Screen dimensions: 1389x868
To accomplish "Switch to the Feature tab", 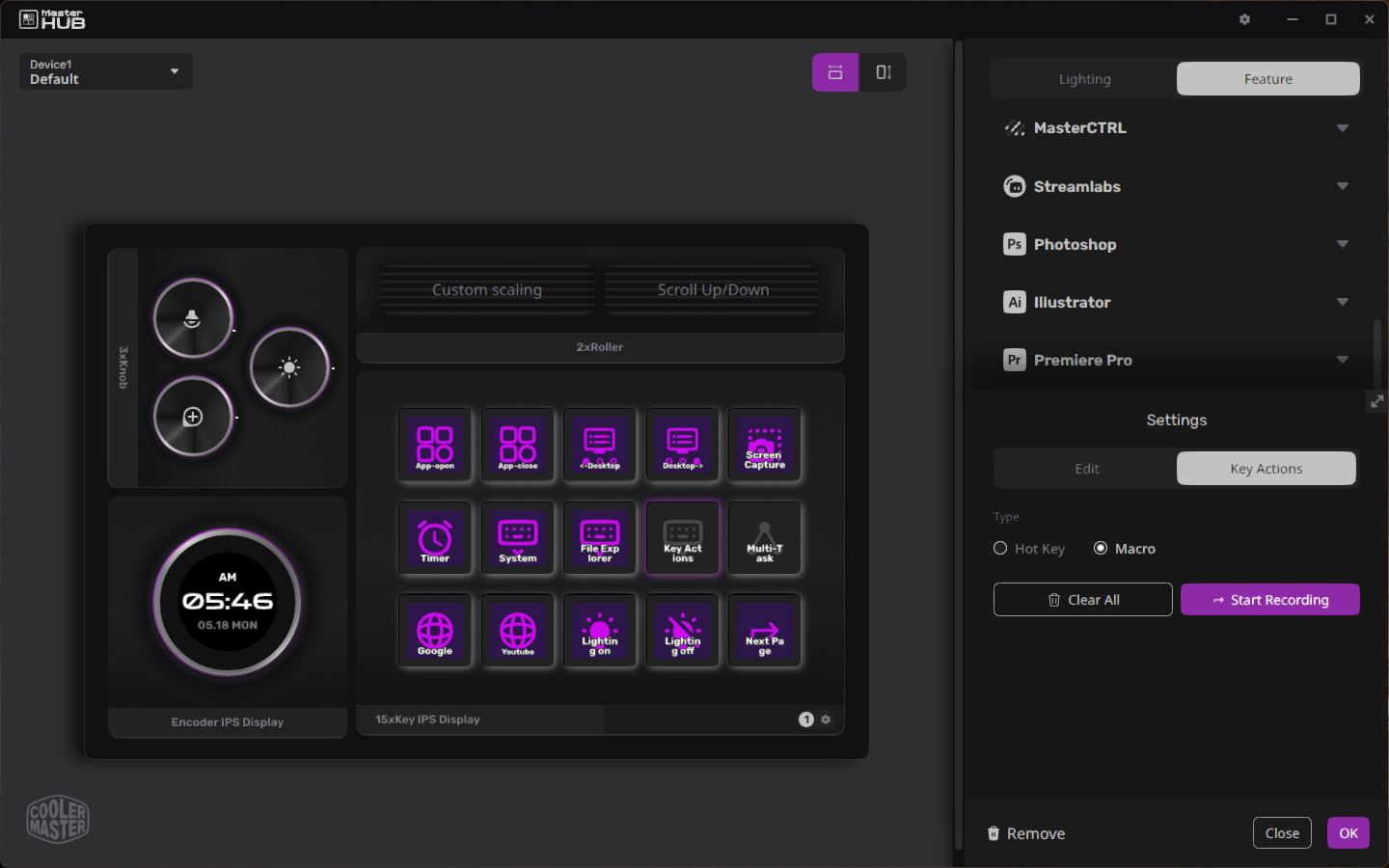I will click(x=1268, y=79).
